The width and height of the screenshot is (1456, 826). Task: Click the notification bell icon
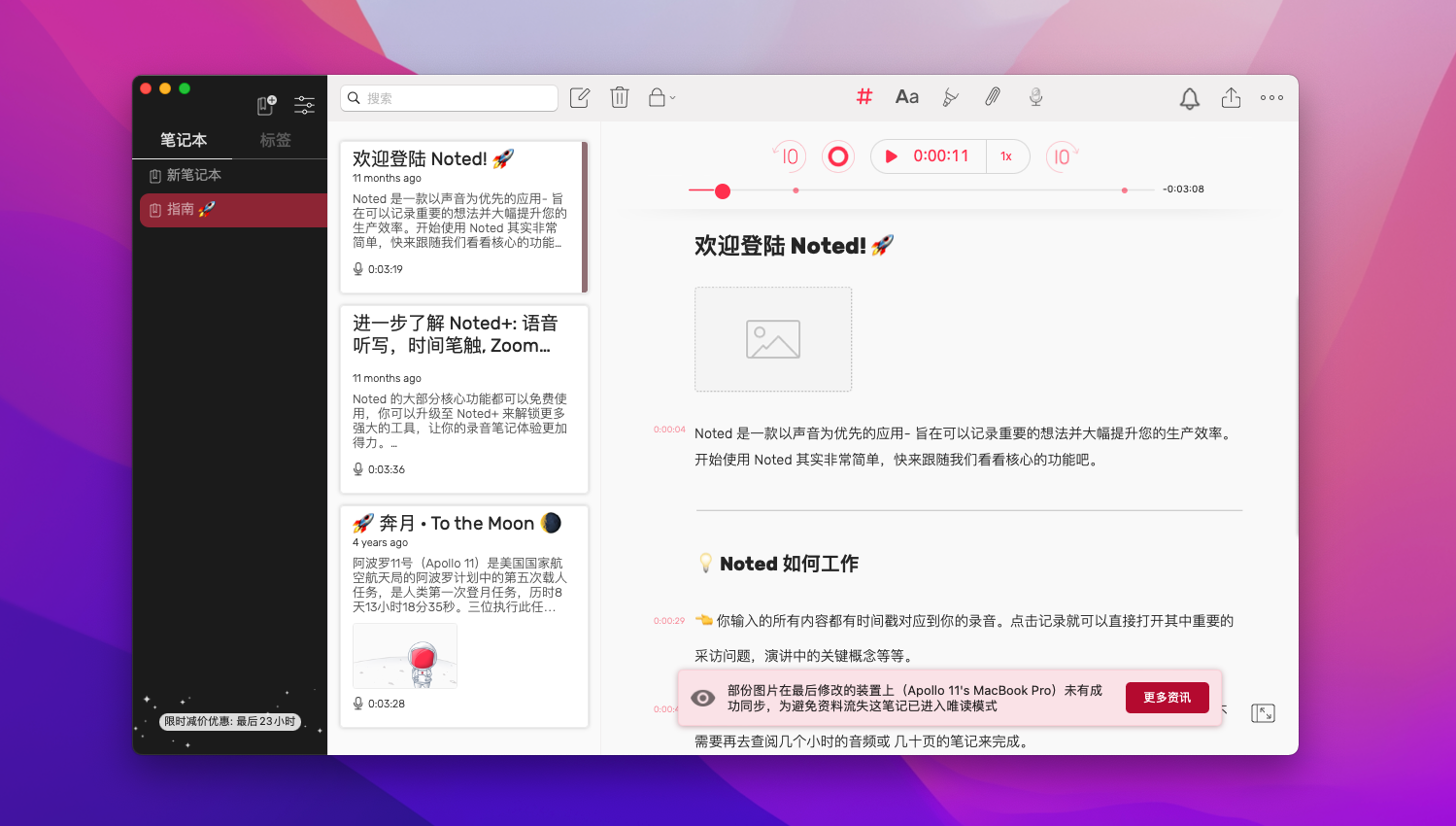click(1189, 98)
